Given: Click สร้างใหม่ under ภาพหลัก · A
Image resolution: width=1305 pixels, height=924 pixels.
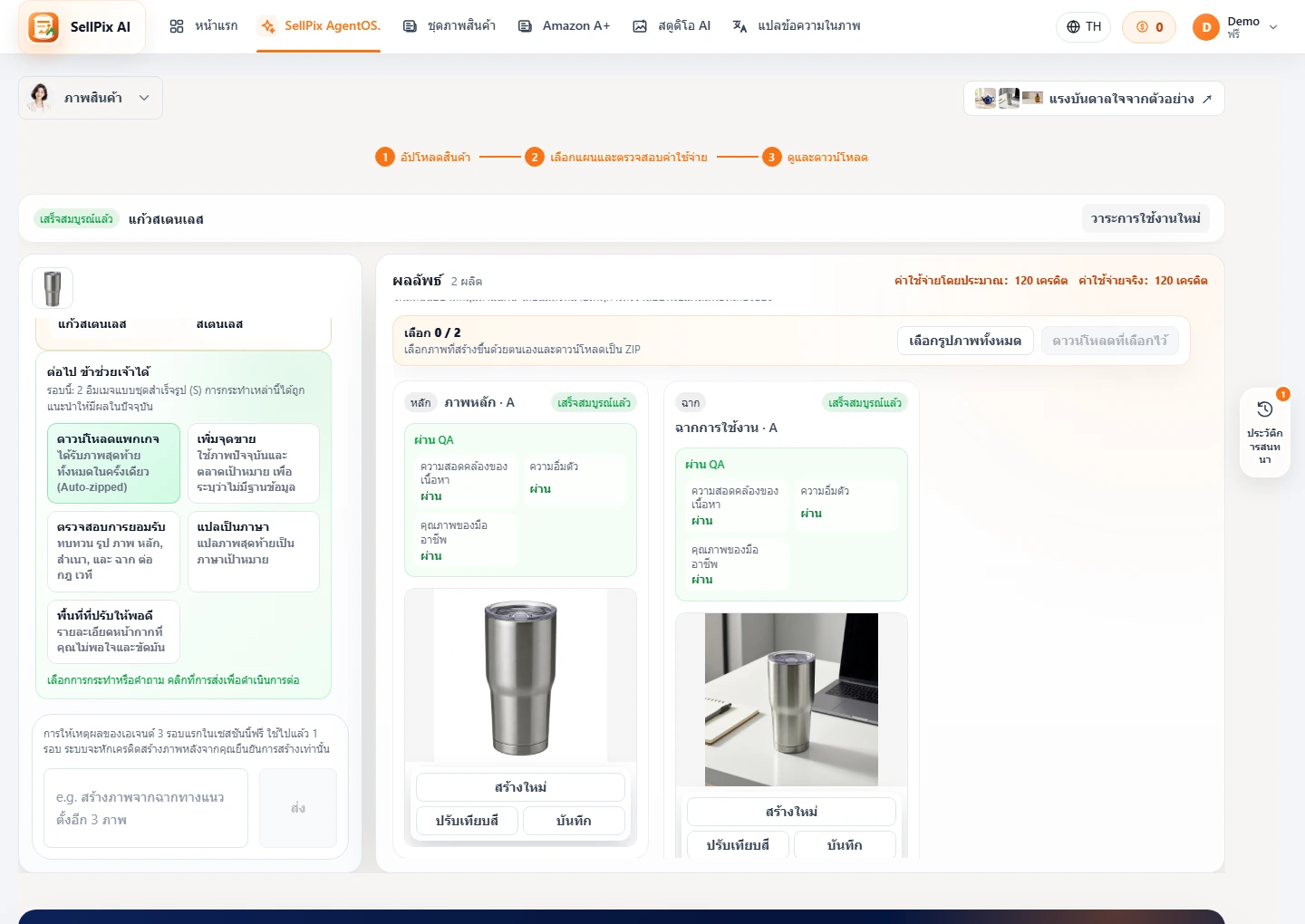Looking at the screenshot, I should point(520,787).
